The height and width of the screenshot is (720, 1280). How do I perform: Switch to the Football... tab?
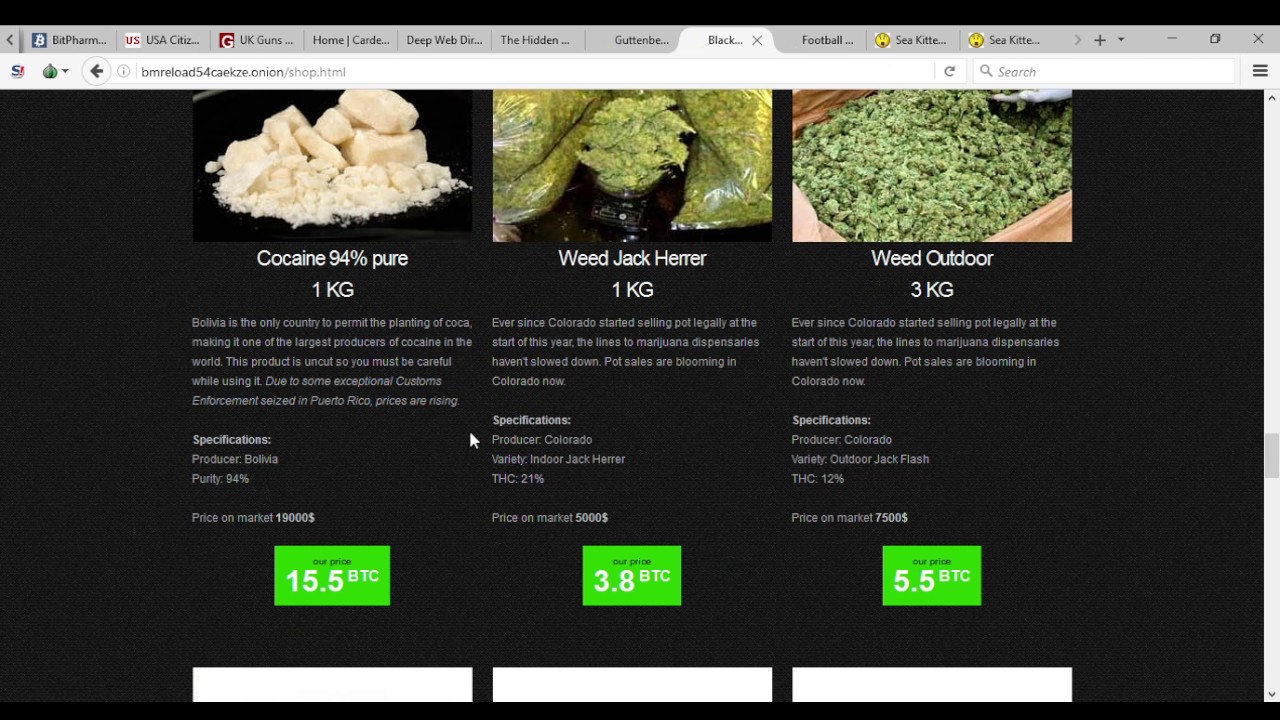[x=827, y=40]
